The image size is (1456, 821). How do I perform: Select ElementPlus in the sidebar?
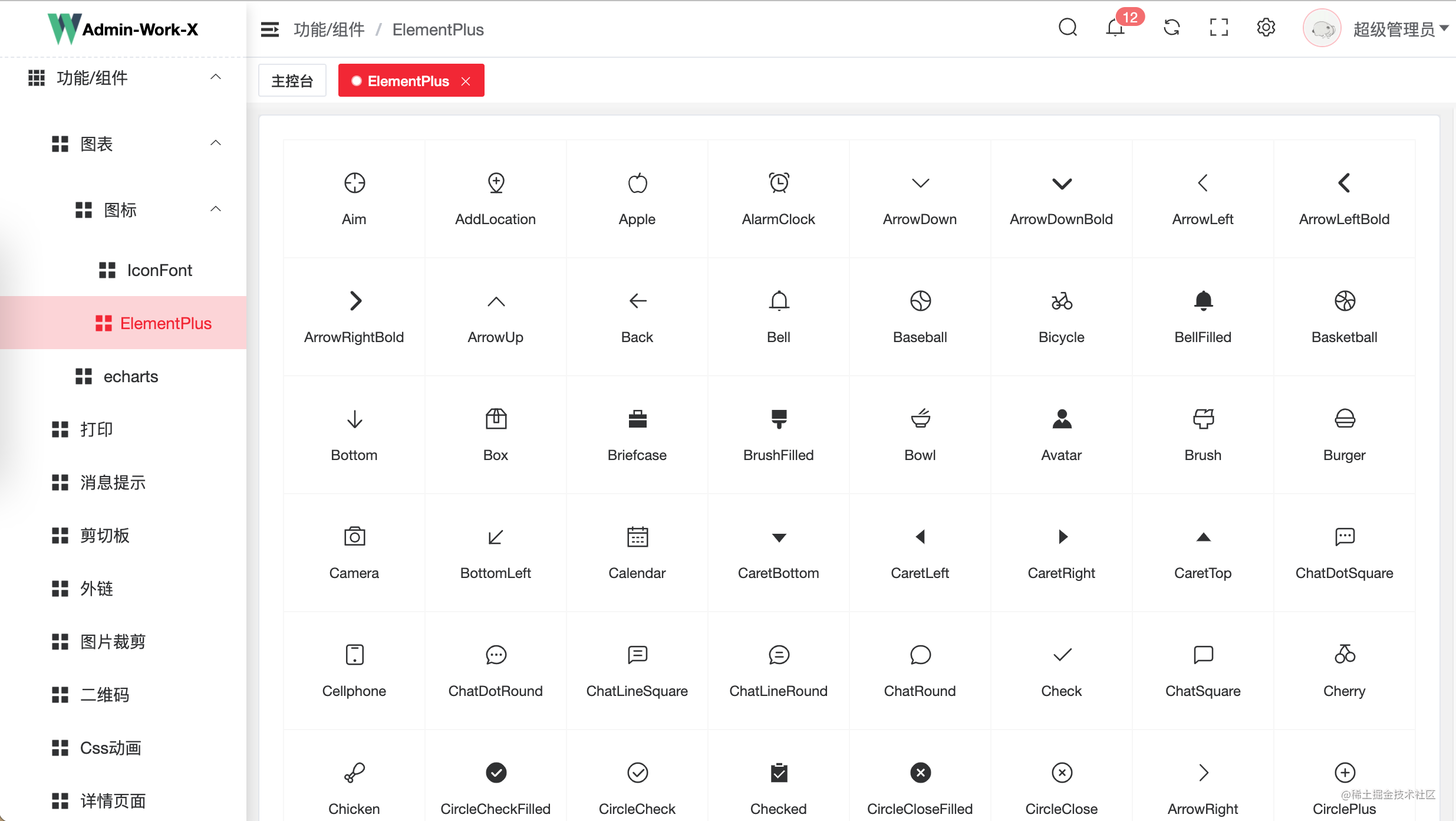pyautogui.click(x=123, y=323)
